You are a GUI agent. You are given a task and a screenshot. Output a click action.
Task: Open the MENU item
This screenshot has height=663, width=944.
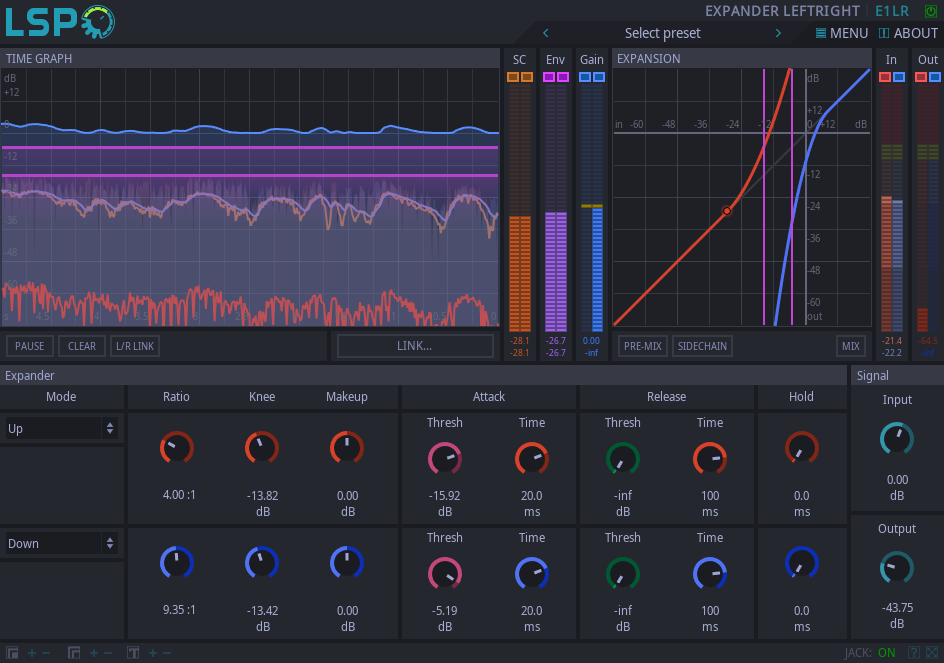click(841, 33)
